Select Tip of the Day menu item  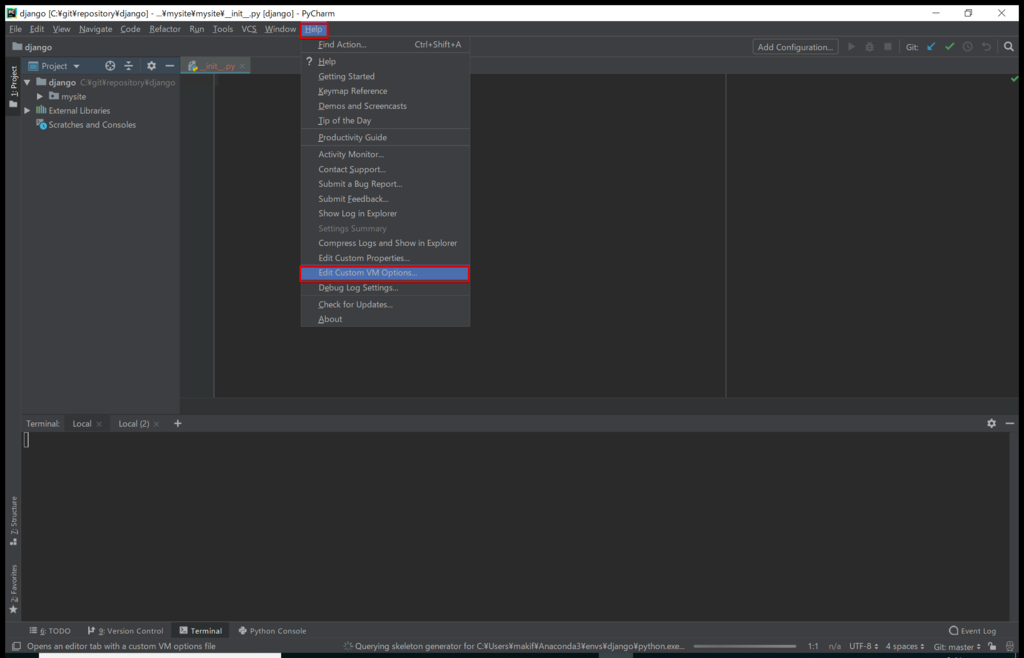385,121
